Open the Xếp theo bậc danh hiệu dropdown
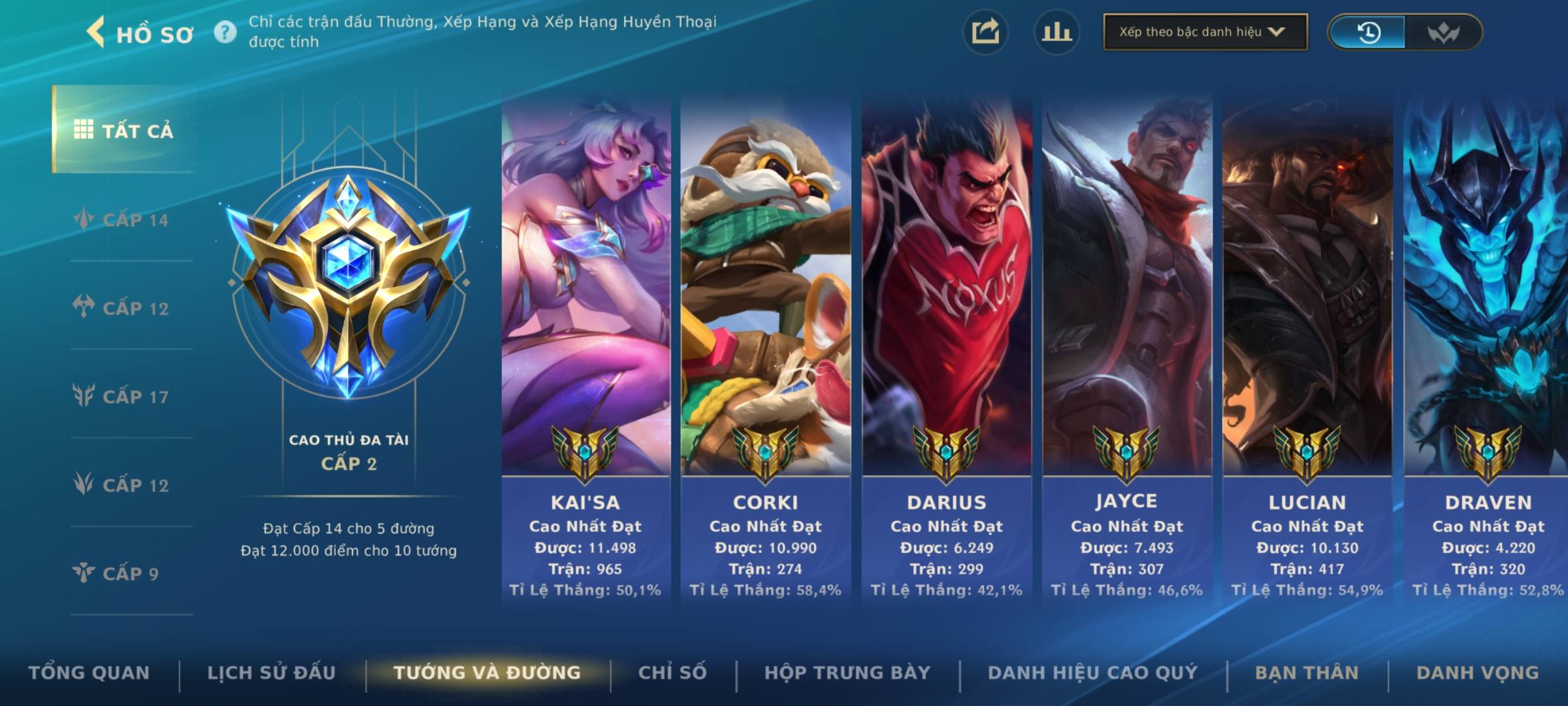Screen dimensions: 1568x706 [x=1205, y=32]
